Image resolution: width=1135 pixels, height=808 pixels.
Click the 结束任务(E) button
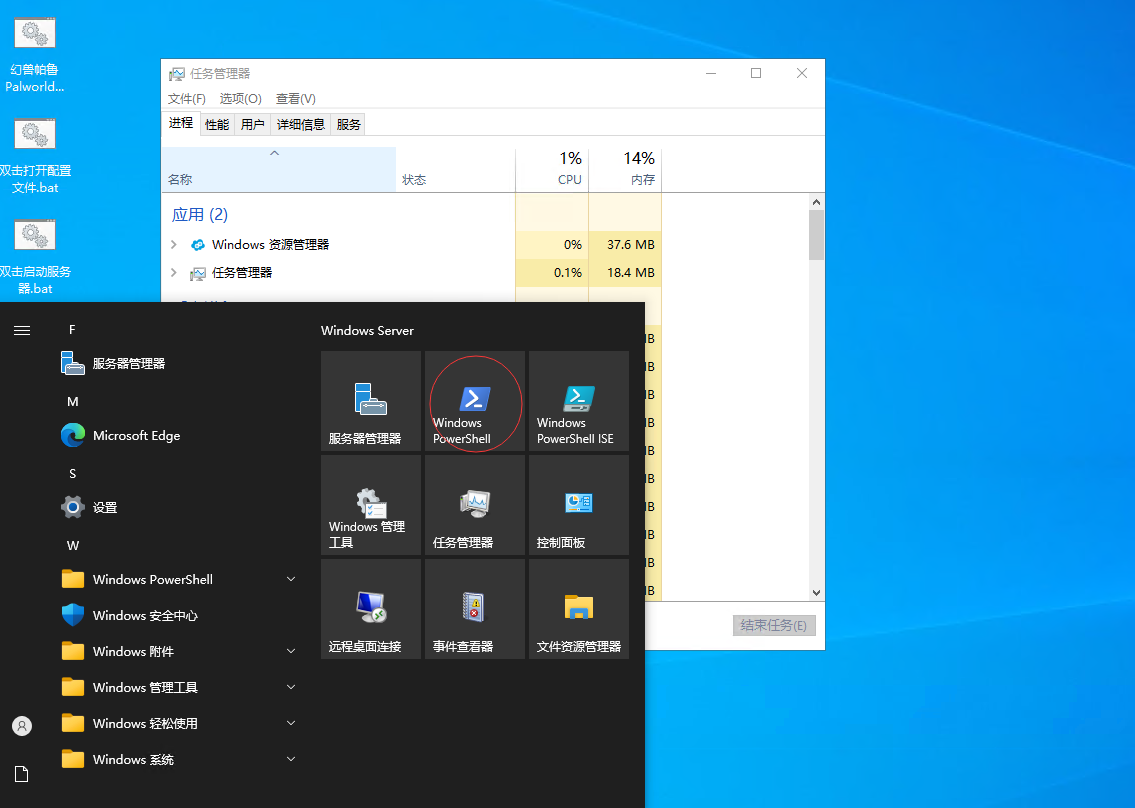774,626
